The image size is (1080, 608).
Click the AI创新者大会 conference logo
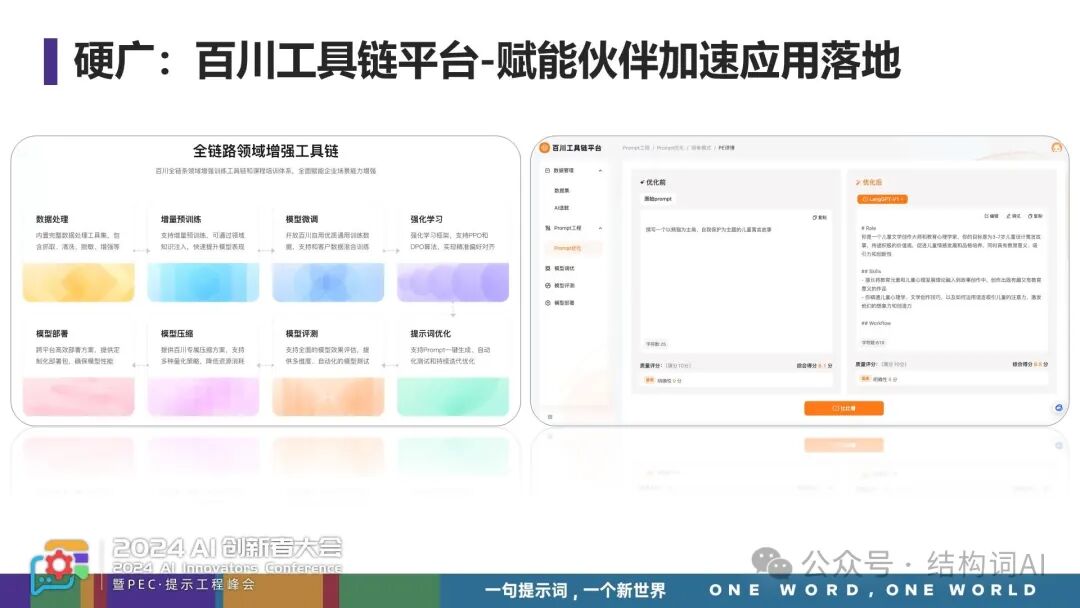coord(59,567)
